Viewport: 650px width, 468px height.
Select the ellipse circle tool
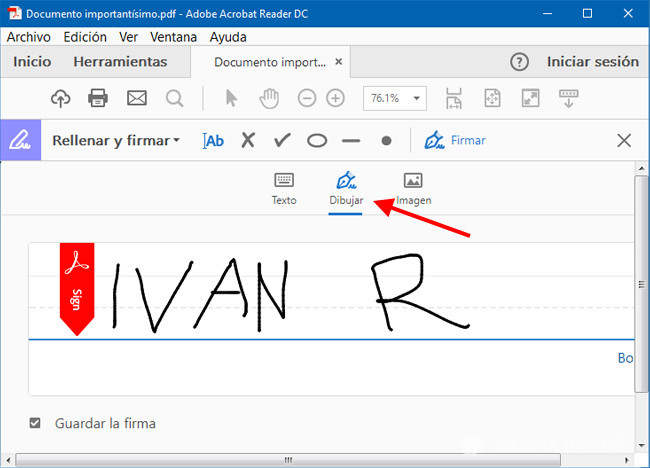coord(317,141)
